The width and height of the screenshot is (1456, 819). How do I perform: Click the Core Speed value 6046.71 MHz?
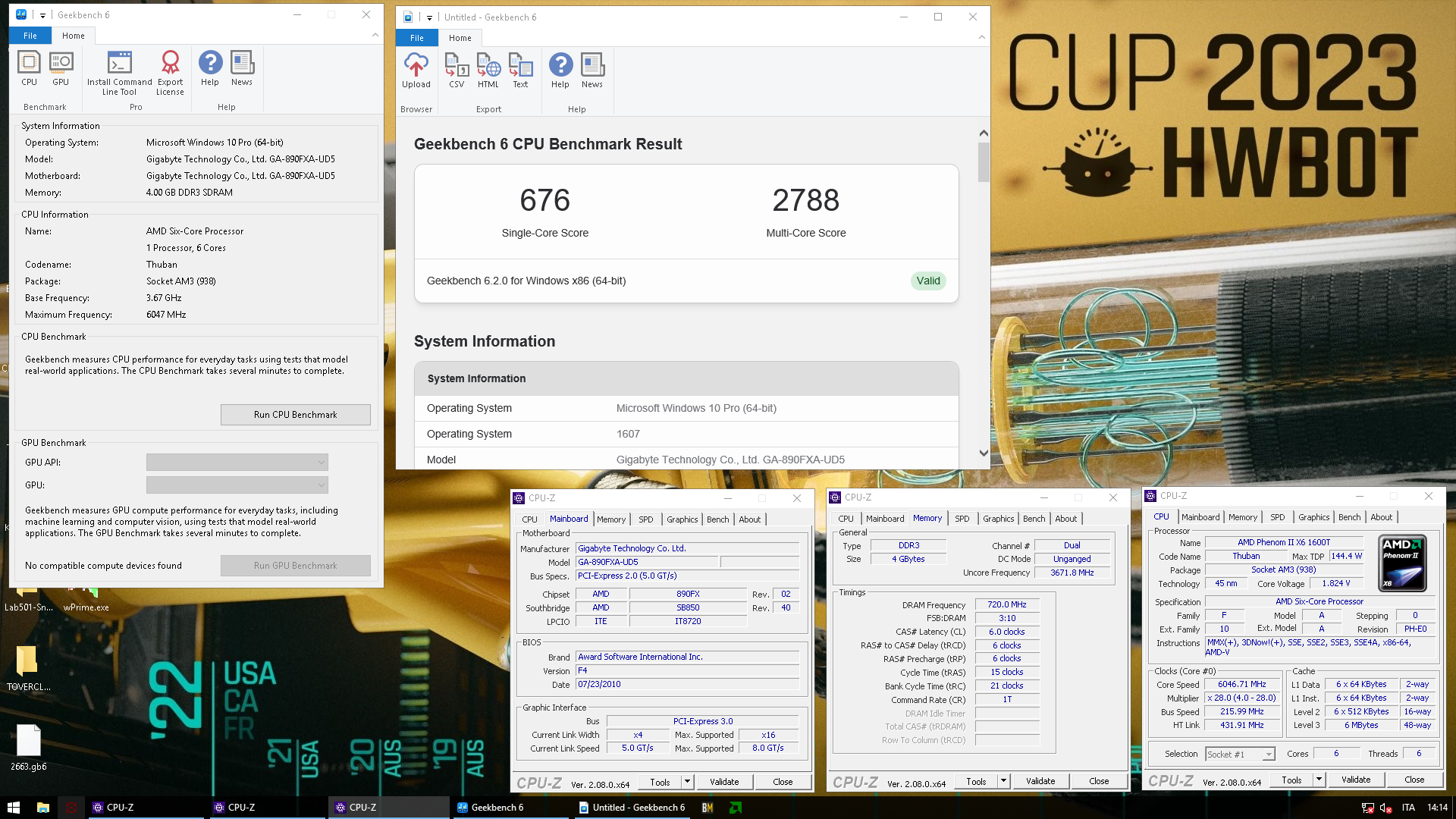tap(1242, 684)
